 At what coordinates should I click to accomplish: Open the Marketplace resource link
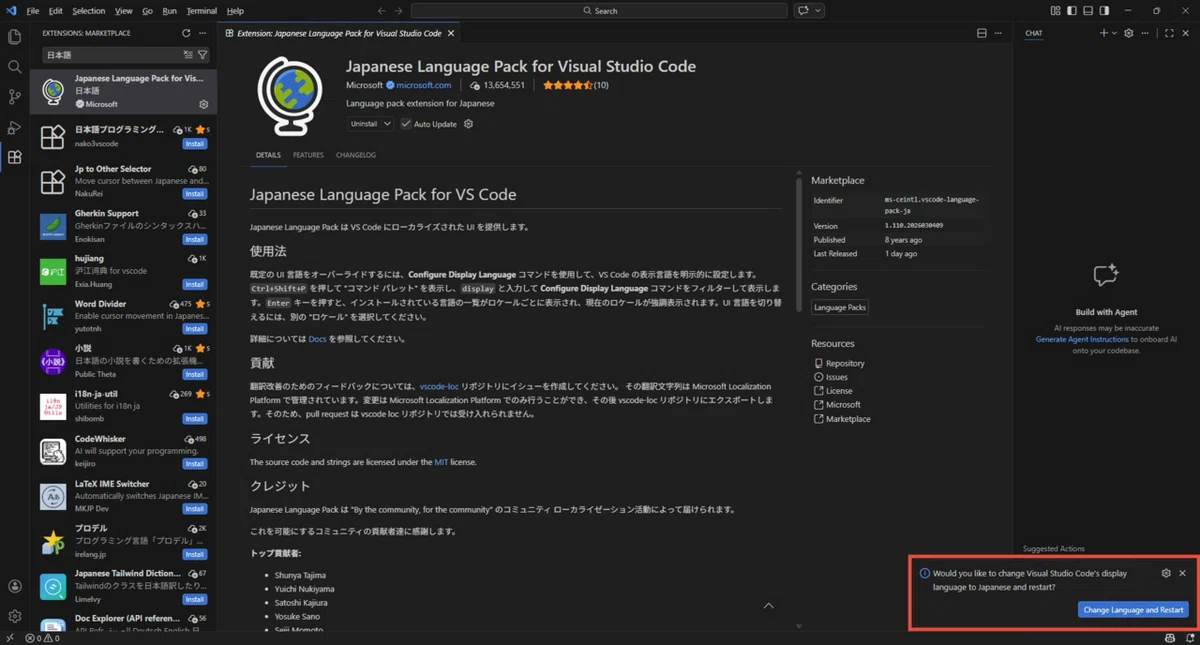[x=848, y=419]
